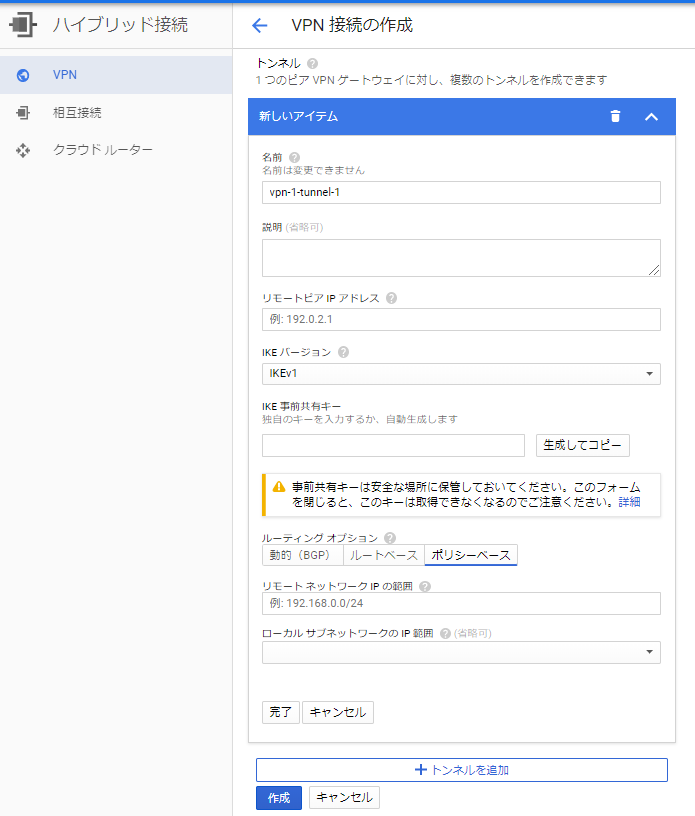
Task: Click the トンネルを追加 button
Action: (461, 770)
